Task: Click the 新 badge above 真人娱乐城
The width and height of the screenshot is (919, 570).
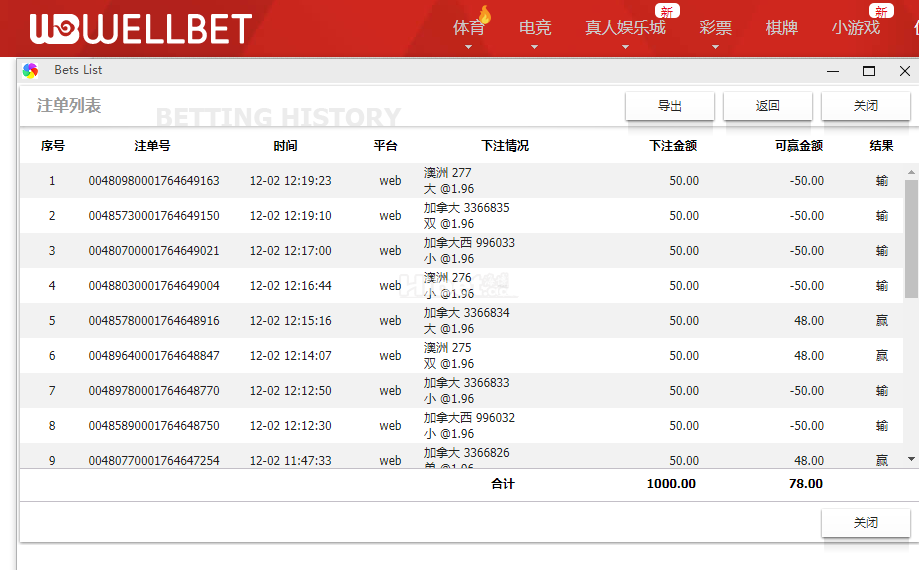Action: click(x=667, y=11)
